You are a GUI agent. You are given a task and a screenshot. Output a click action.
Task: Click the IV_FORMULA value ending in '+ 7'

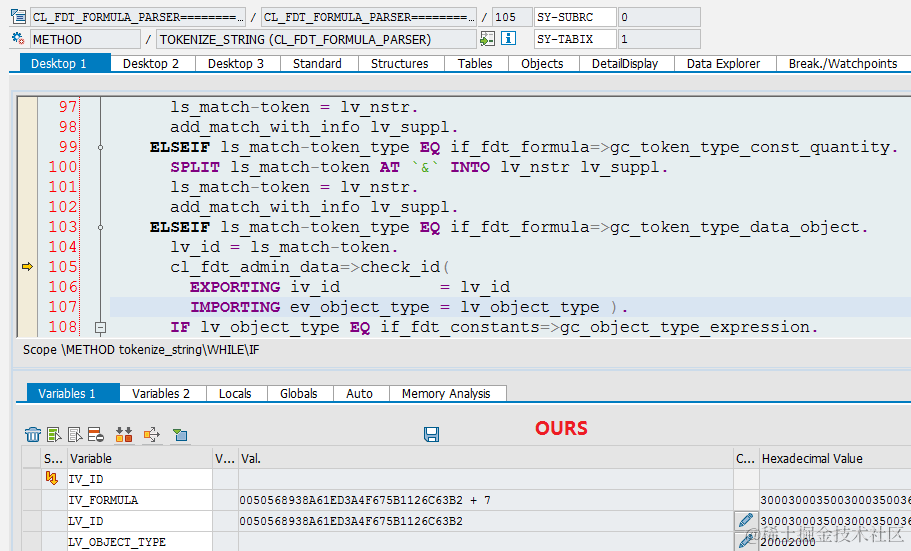pyautogui.click(x=486, y=500)
